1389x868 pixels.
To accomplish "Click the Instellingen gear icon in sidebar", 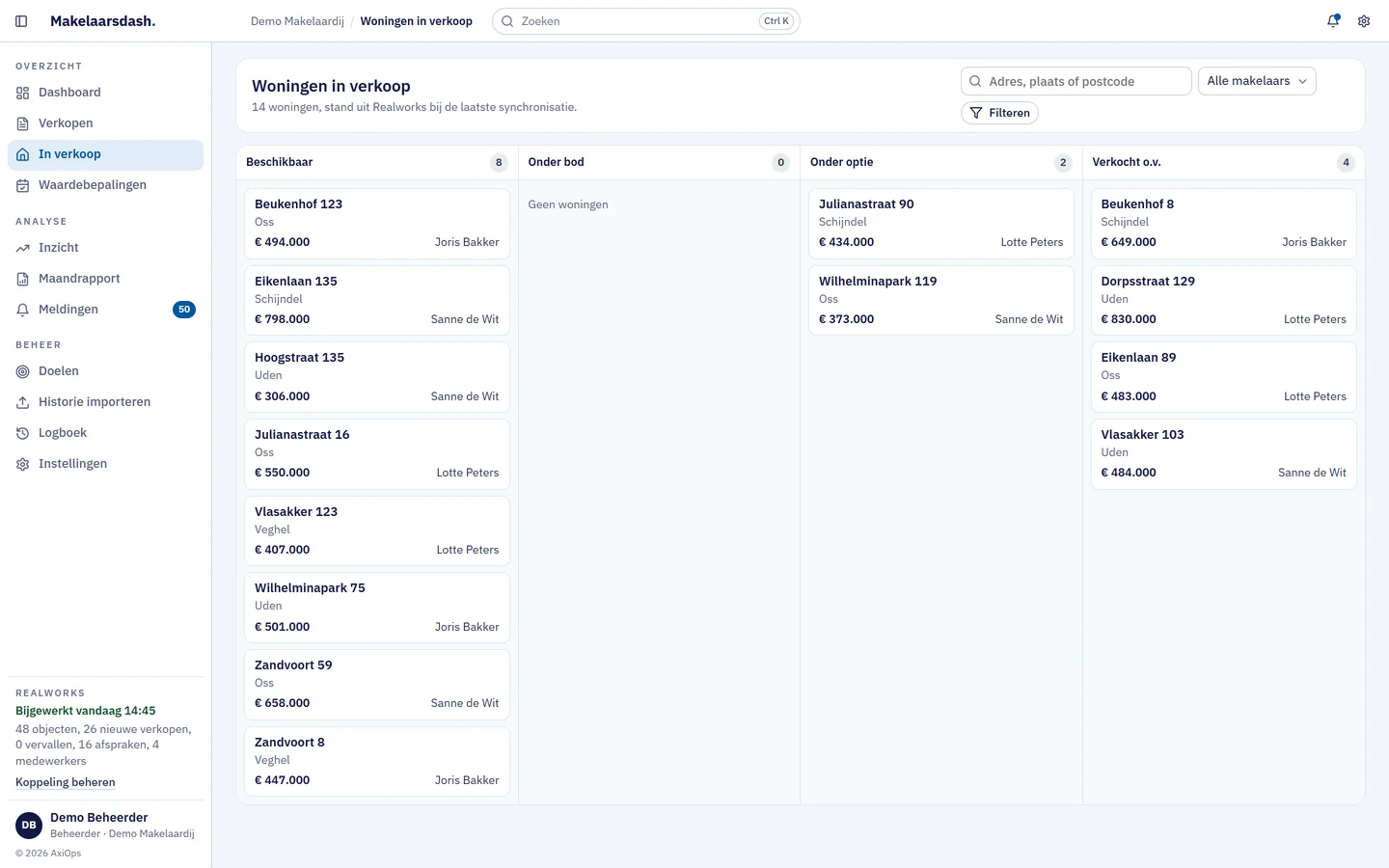I will click(23, 464).
